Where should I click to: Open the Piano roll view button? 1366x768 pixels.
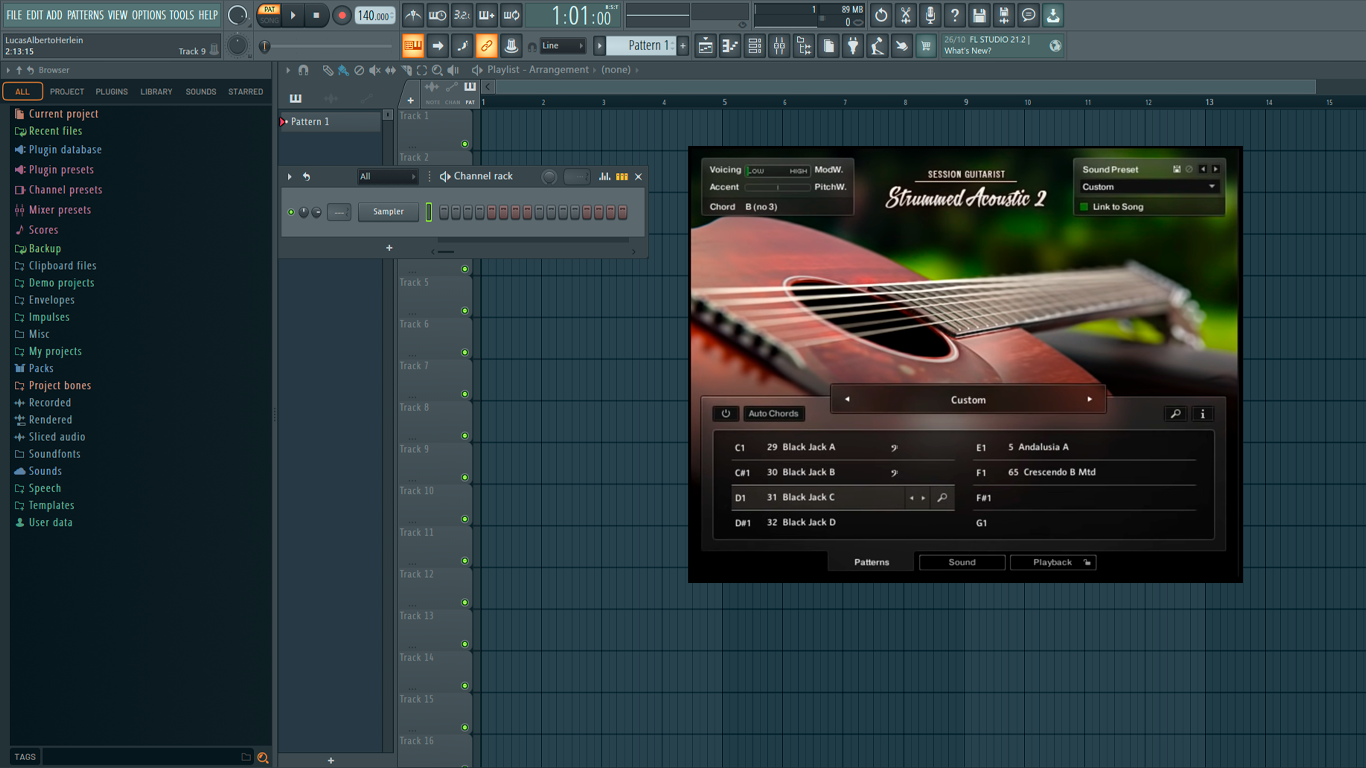tap(730, 46)
